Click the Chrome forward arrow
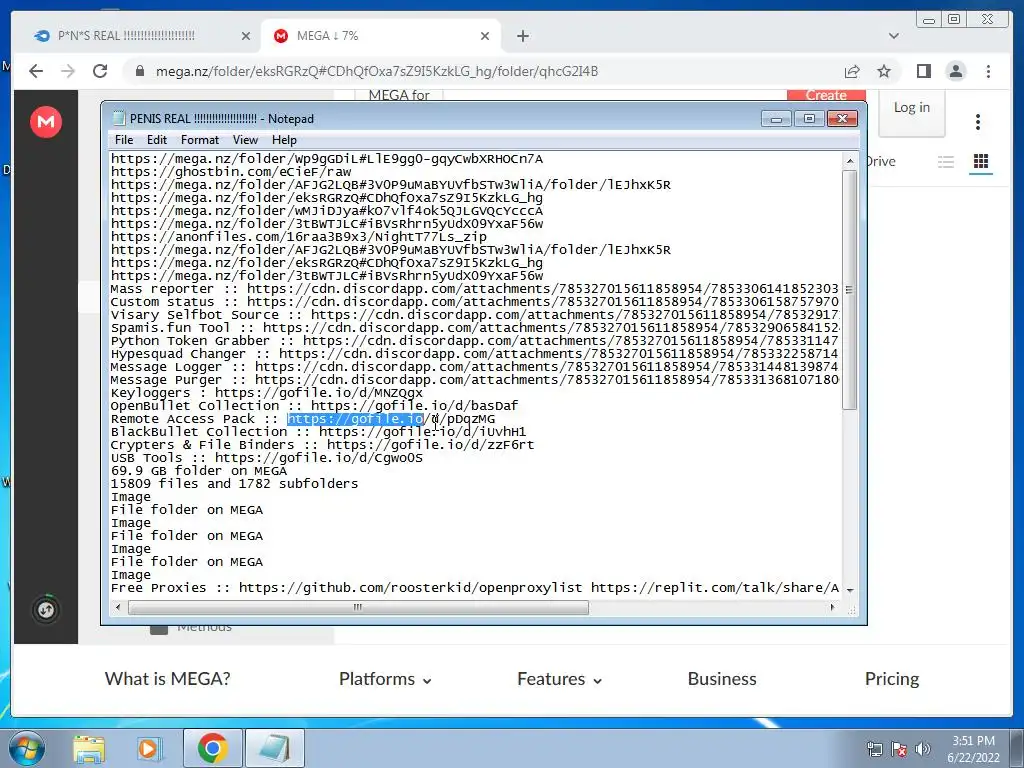The height and width of the screenshot is (768, 1024). tap(68, 71)
